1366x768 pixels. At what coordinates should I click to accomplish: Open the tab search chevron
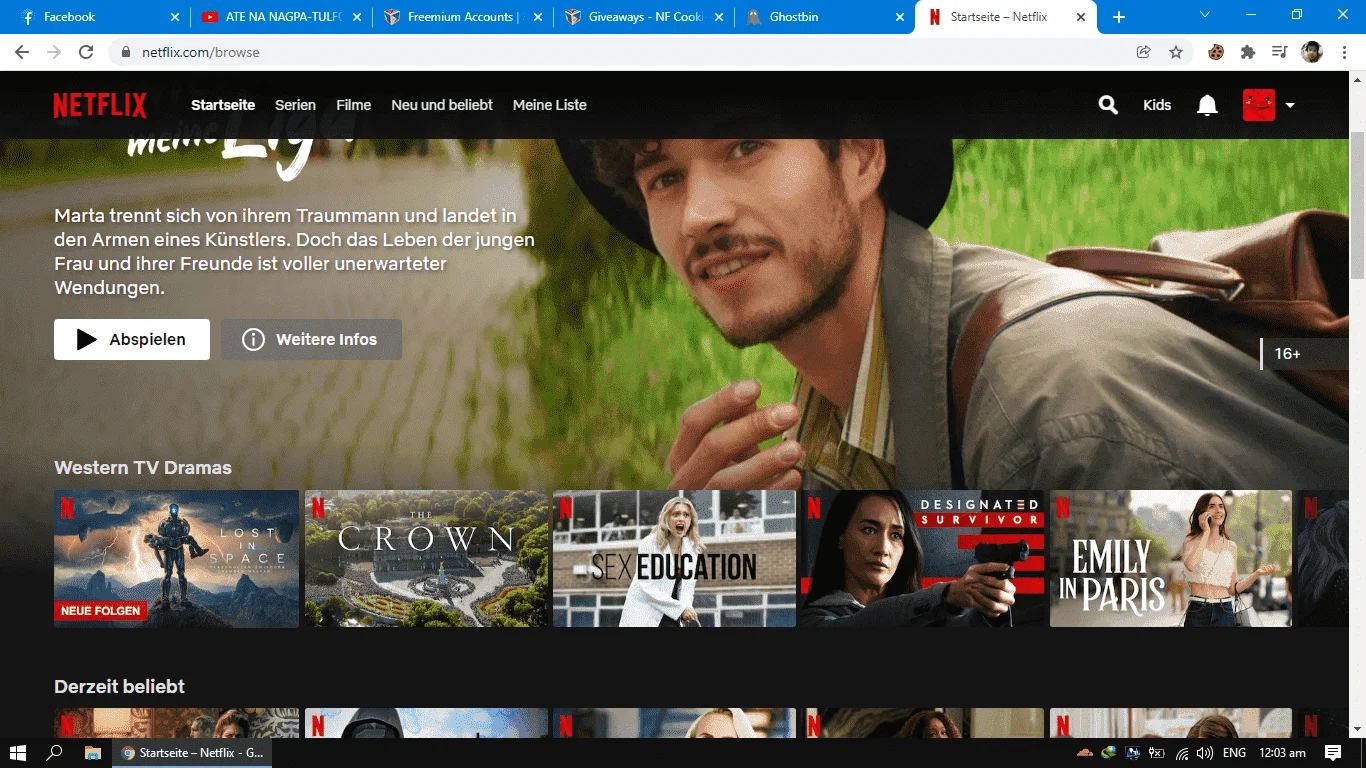point(1204,15)
